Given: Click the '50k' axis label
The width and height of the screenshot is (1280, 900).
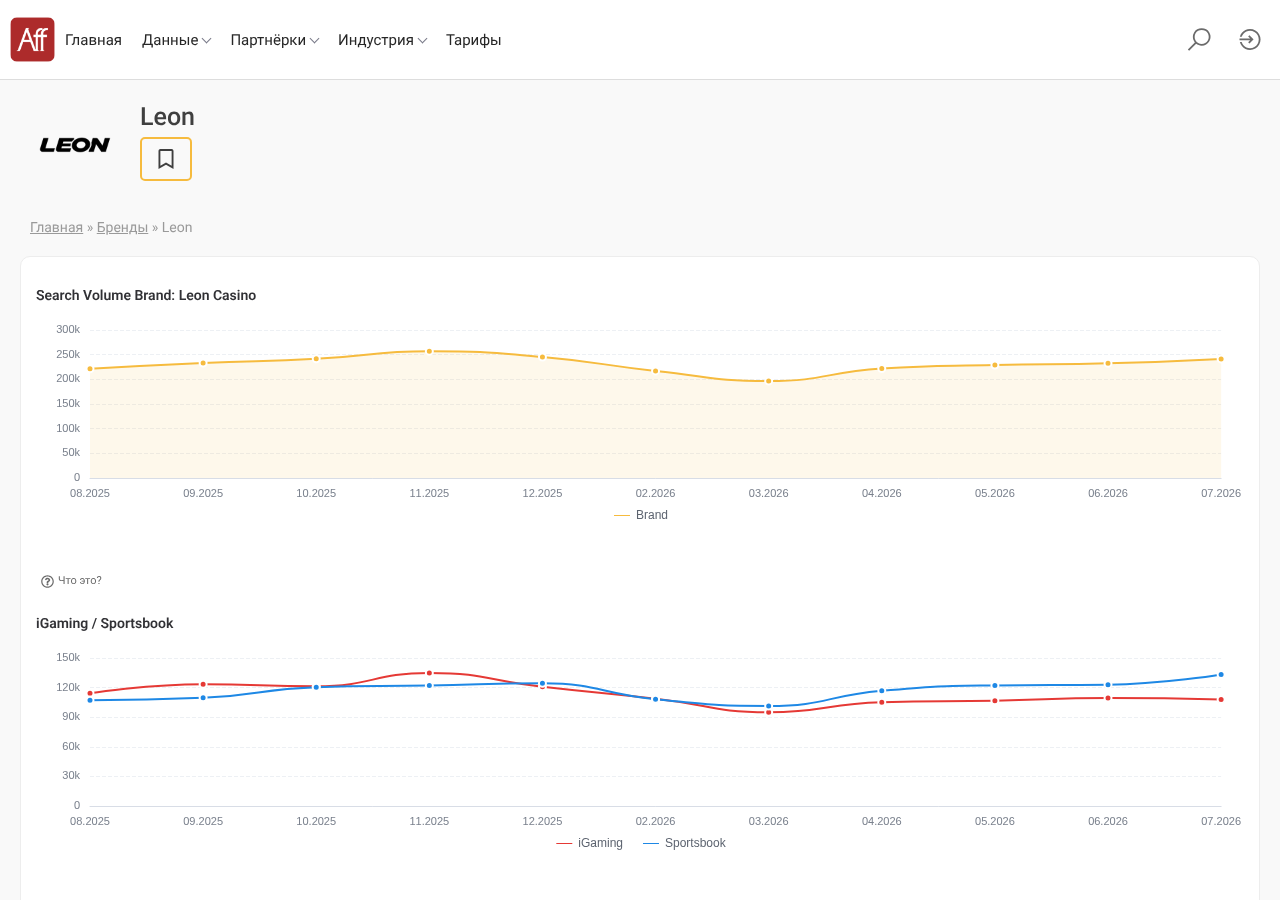Looking at the screenshot, I should tap(71, 452).
